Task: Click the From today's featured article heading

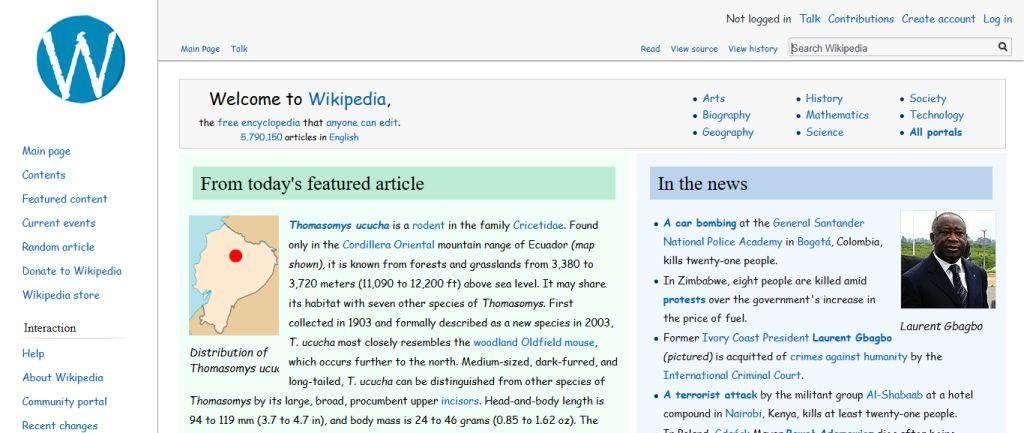Action: click(x=312, y=184)
